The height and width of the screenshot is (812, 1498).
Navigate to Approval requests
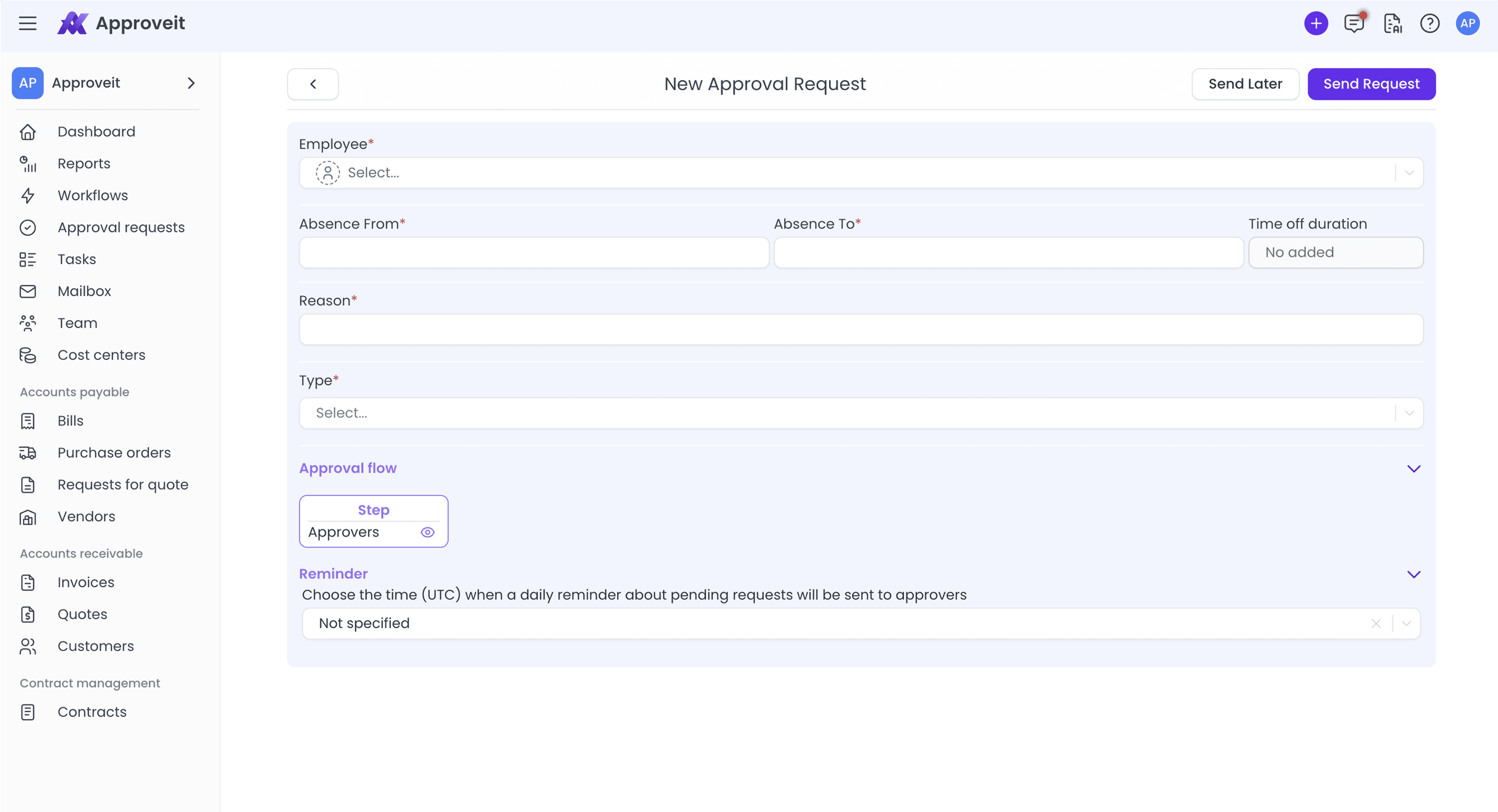pos(121,227)
